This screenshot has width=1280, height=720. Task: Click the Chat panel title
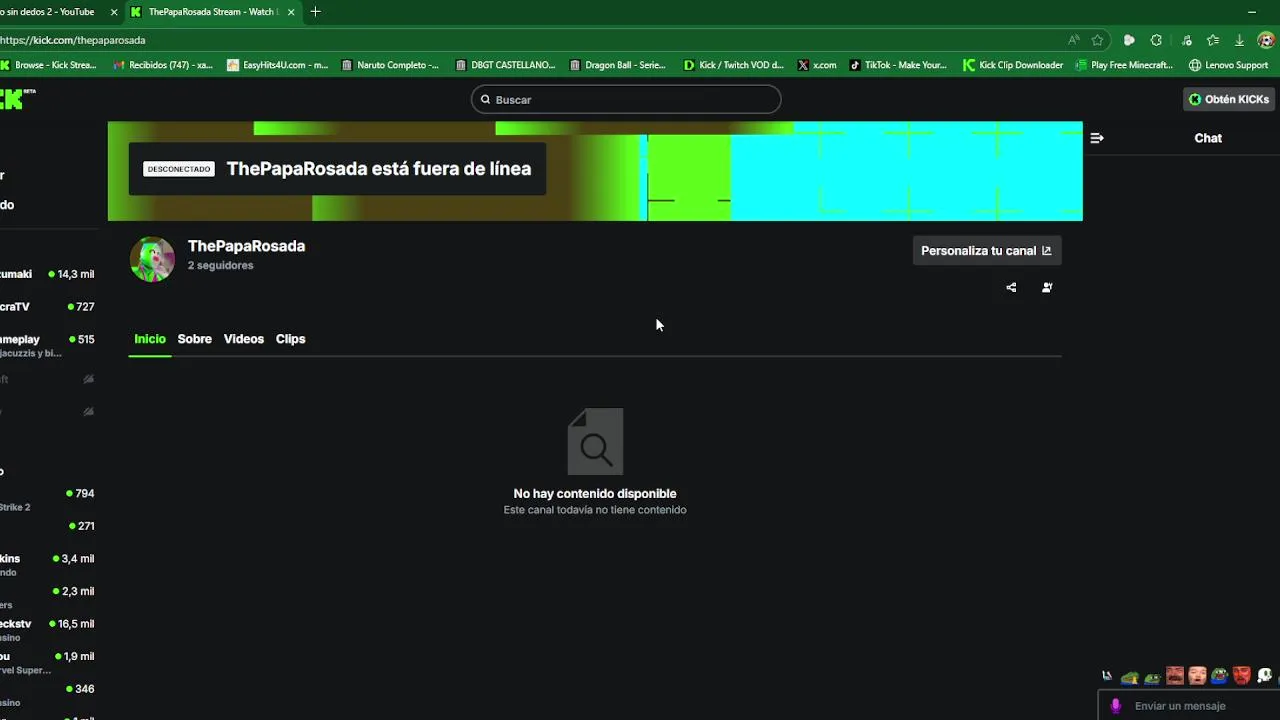tap(1208, 138)
